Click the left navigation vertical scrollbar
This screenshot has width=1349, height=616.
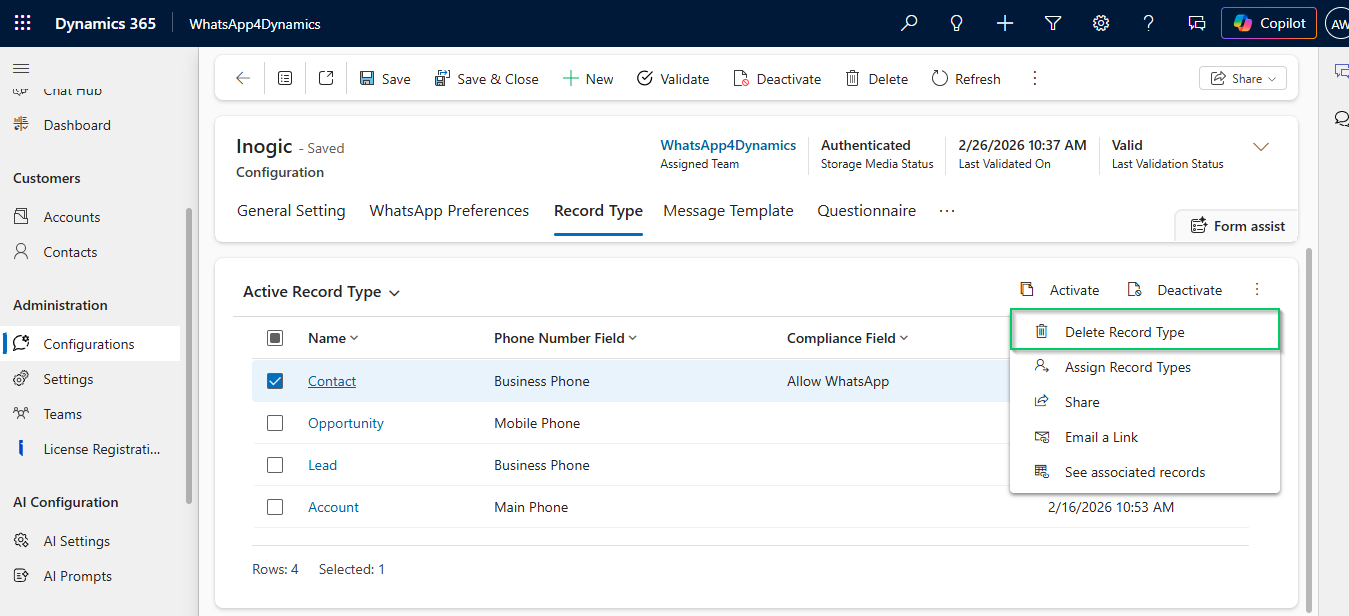tap(189, 355)
